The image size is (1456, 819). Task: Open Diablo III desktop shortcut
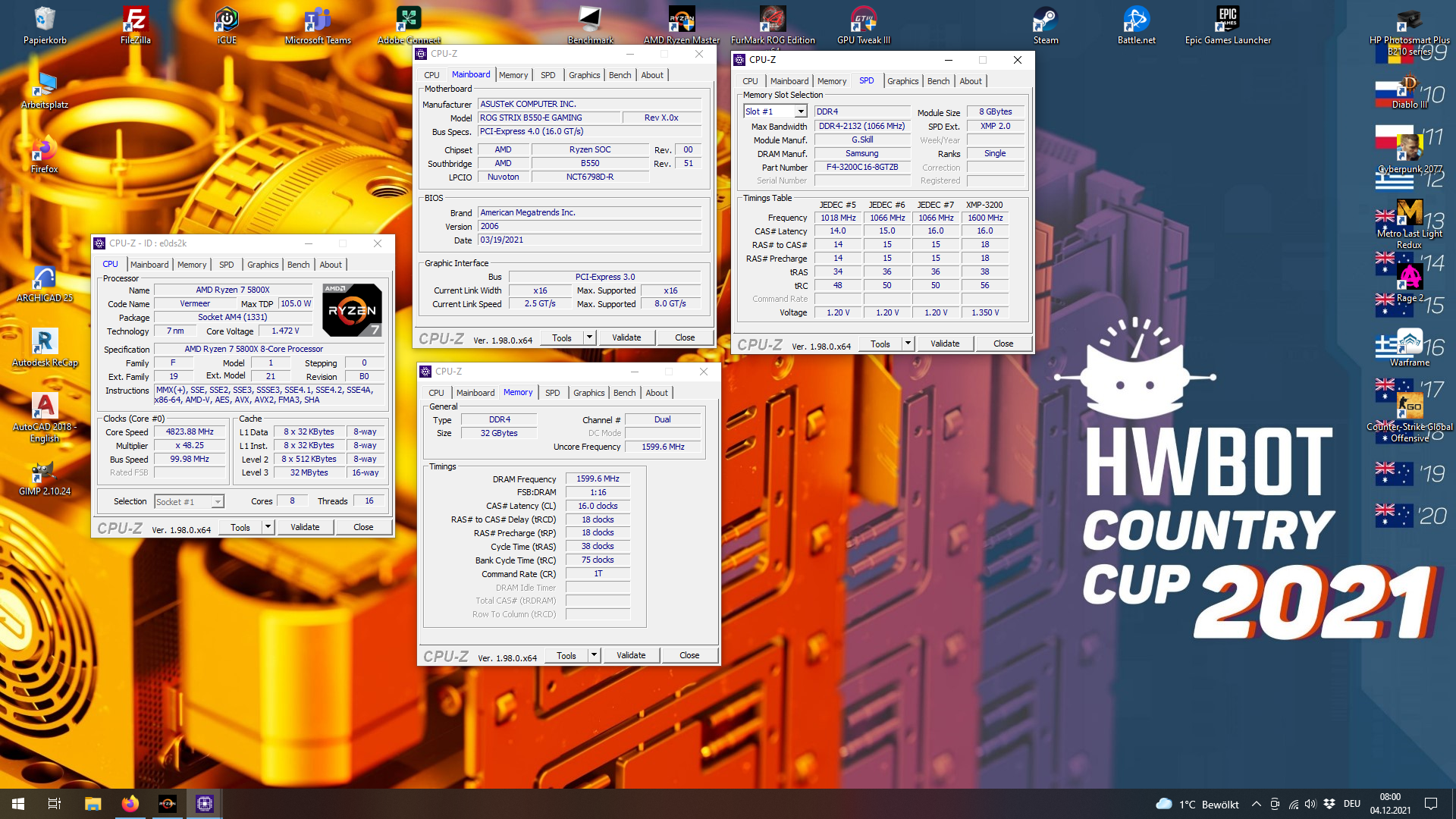(1409, 90)
